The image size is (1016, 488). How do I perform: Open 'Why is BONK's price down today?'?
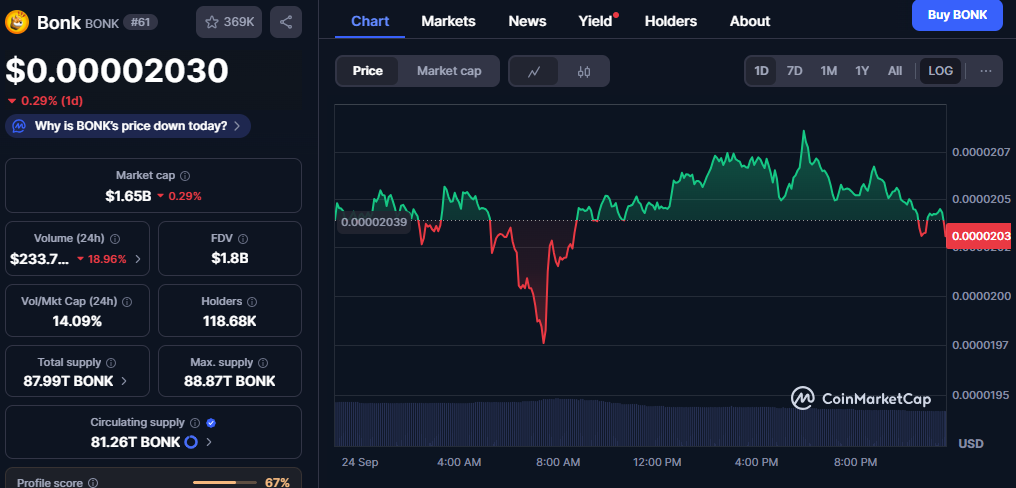pyautogui.click(x=128, y=126)
